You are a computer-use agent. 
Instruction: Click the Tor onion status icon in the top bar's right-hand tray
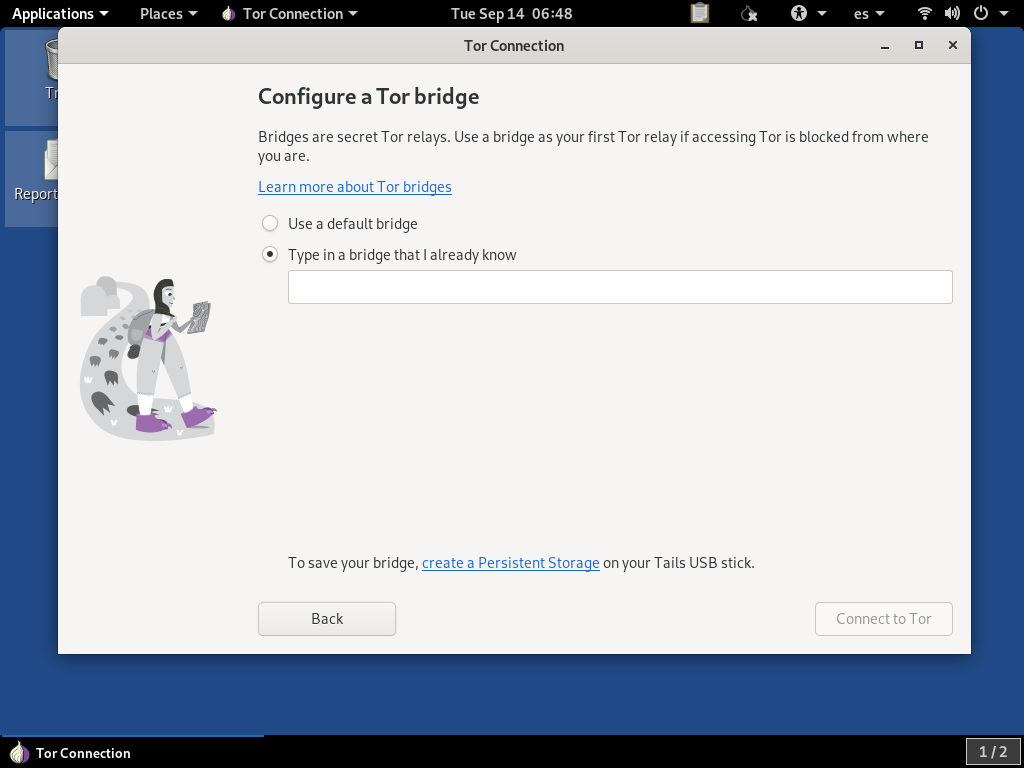point(748,13)
